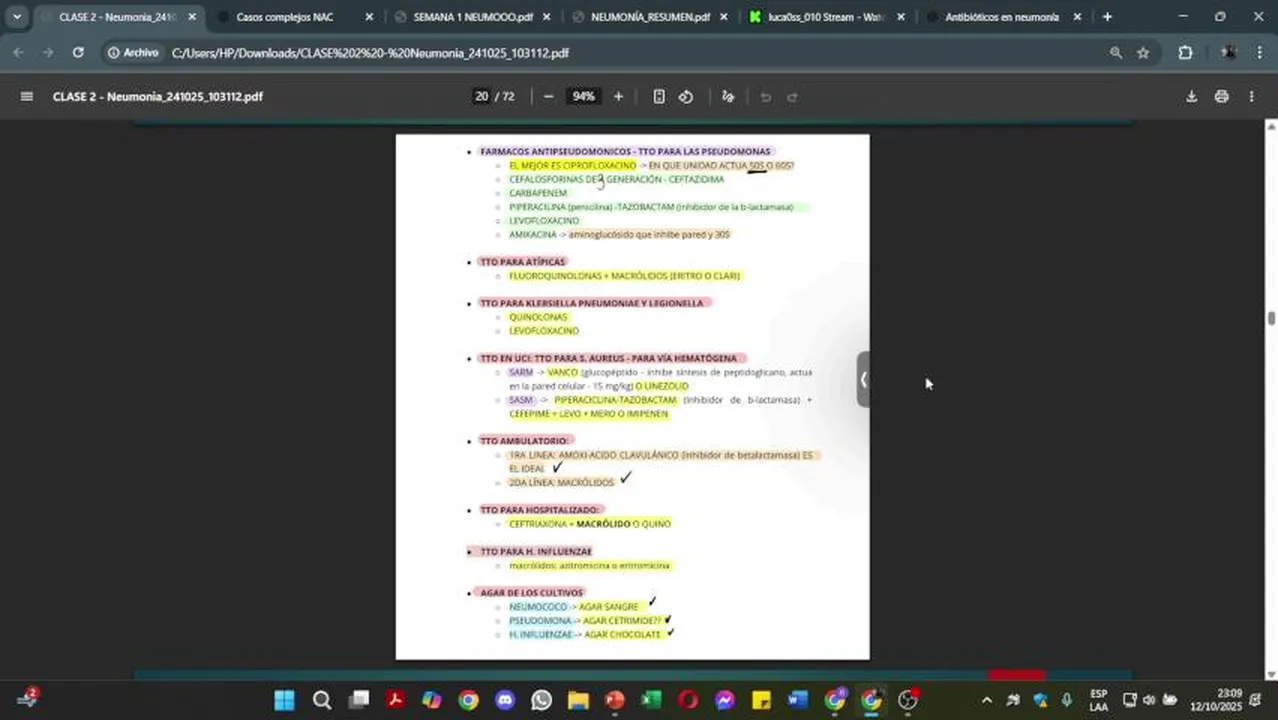Open Messenger from taskbar
This screenshot has width=1278, height=720.
click(724, 700)
